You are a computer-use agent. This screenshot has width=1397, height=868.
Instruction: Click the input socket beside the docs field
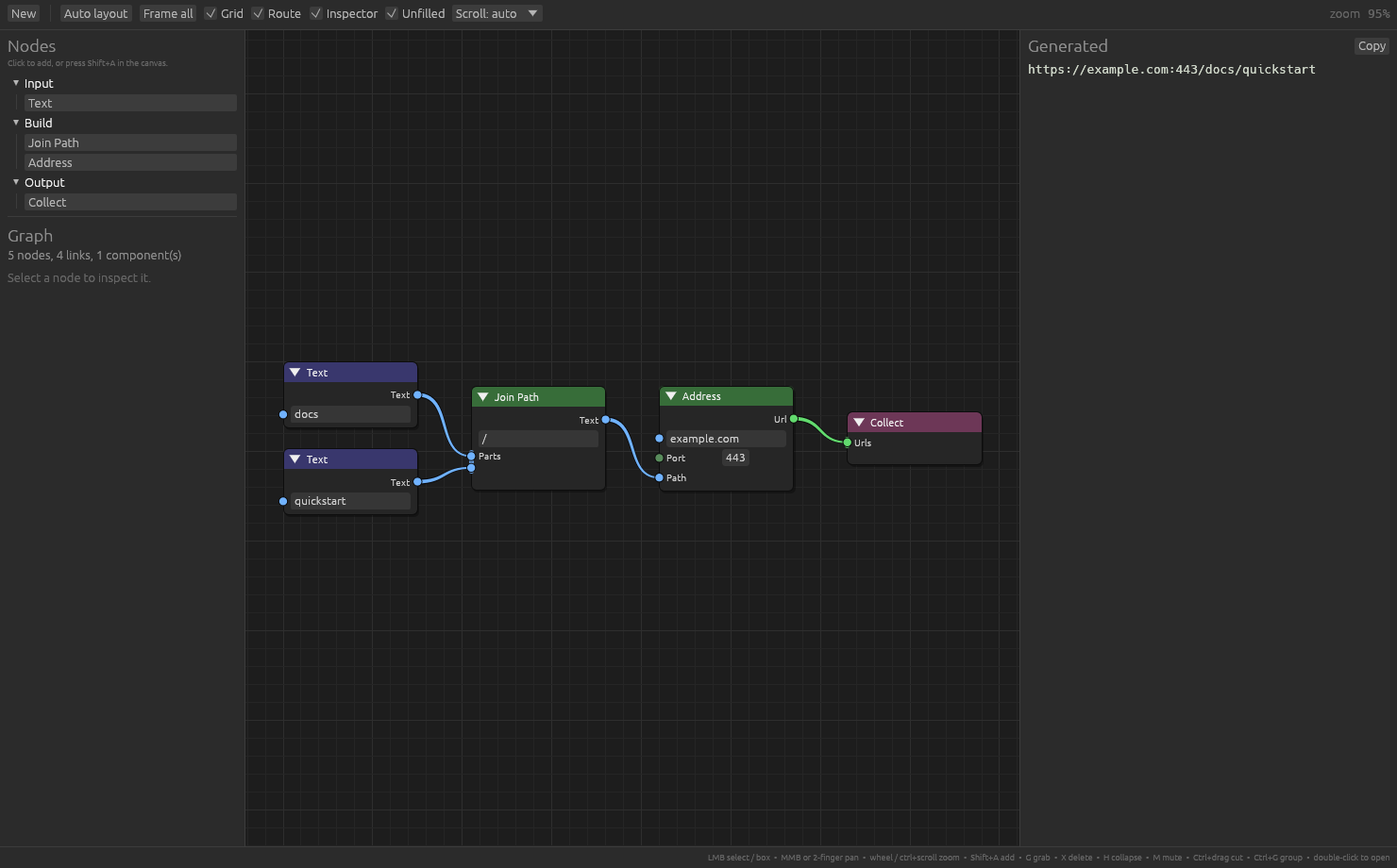[x=283, y=414]
